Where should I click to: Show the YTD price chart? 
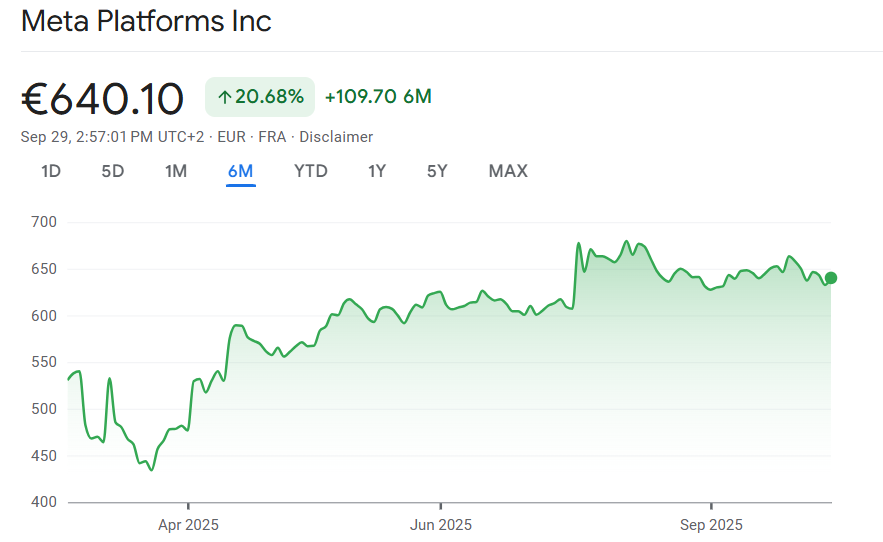311,171
